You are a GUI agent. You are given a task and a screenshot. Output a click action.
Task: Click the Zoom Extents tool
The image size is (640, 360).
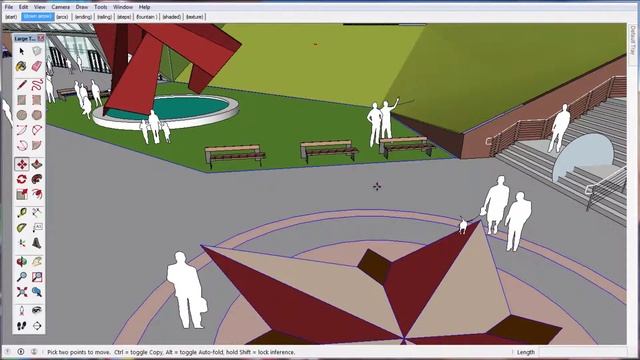click(22, 292)
